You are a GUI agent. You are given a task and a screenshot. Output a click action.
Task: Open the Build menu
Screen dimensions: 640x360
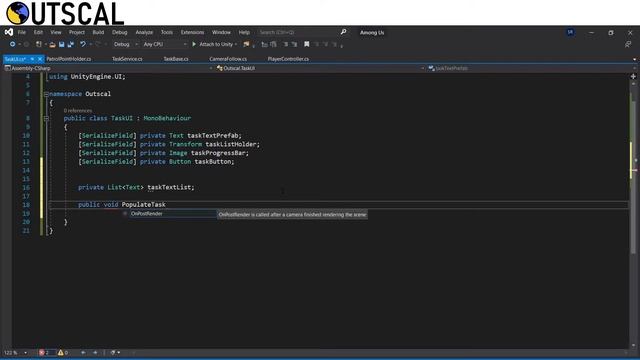coord(98,32)
